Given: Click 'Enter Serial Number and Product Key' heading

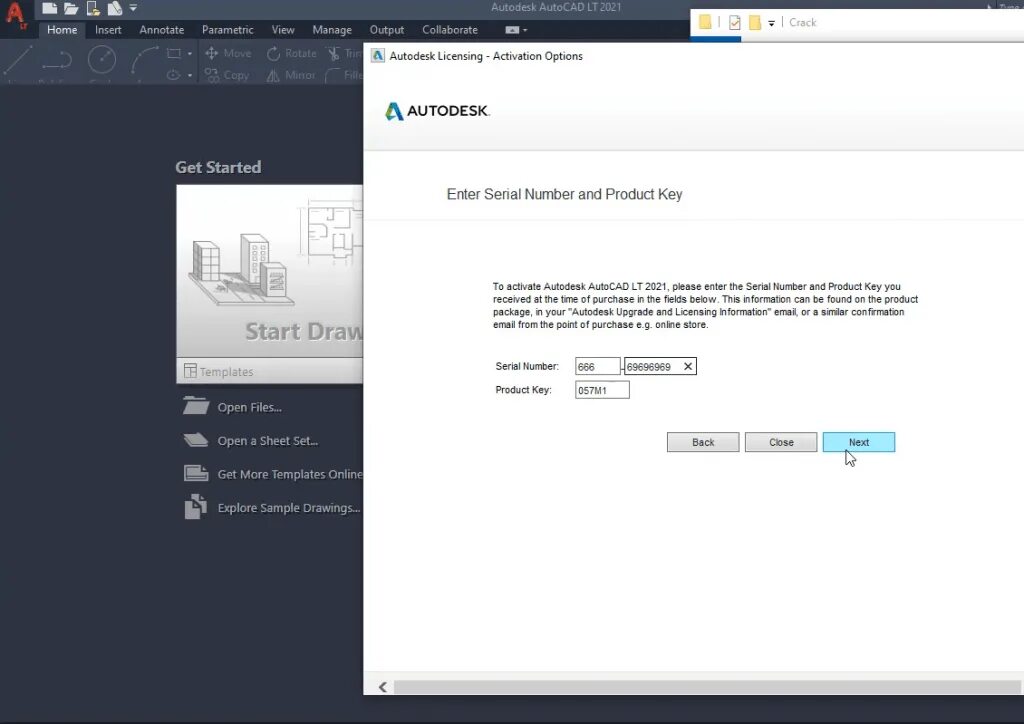Looking at the screenshot, I should point(564,194).
